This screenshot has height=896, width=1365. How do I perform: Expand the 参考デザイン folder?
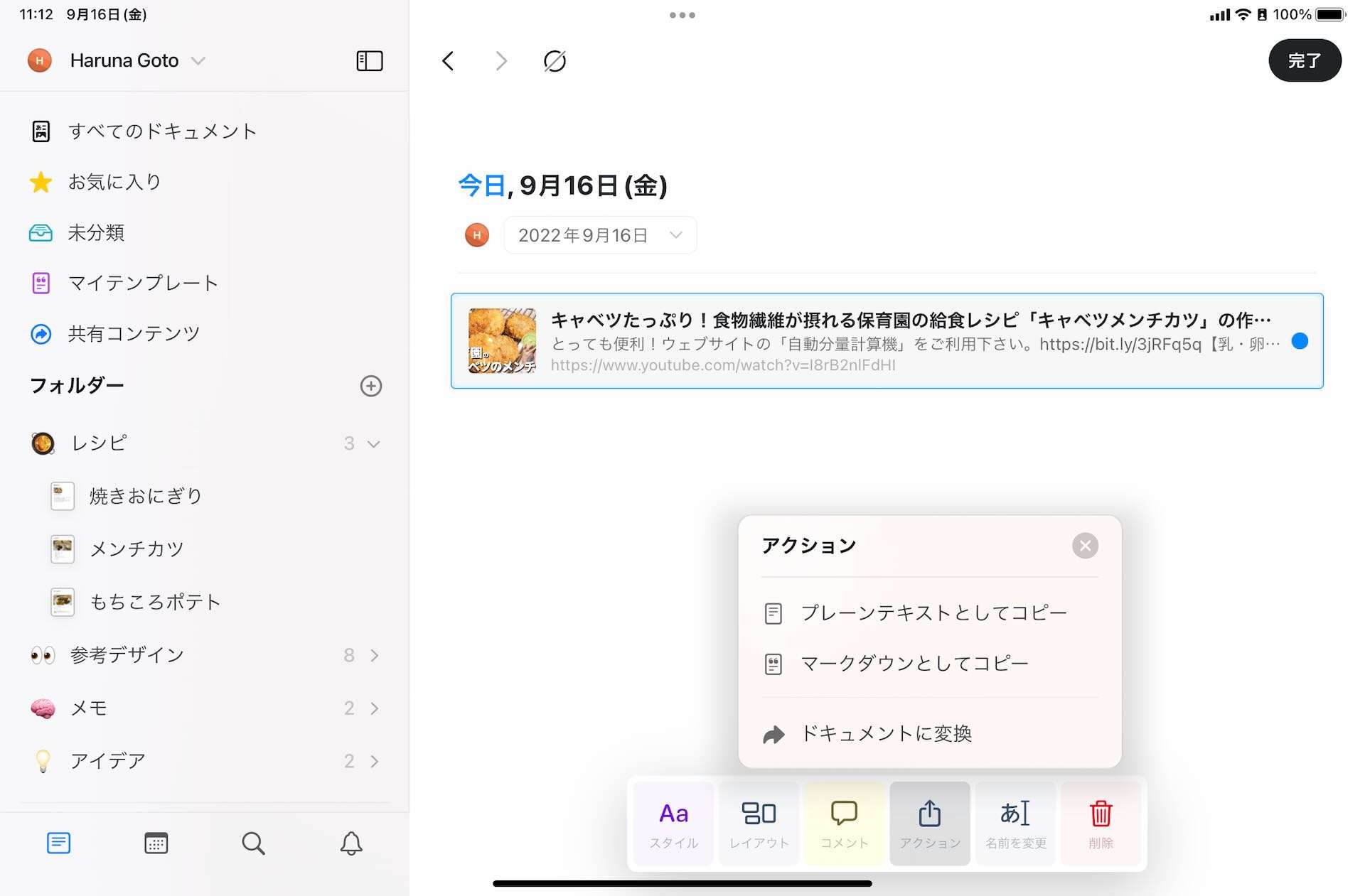375,655
